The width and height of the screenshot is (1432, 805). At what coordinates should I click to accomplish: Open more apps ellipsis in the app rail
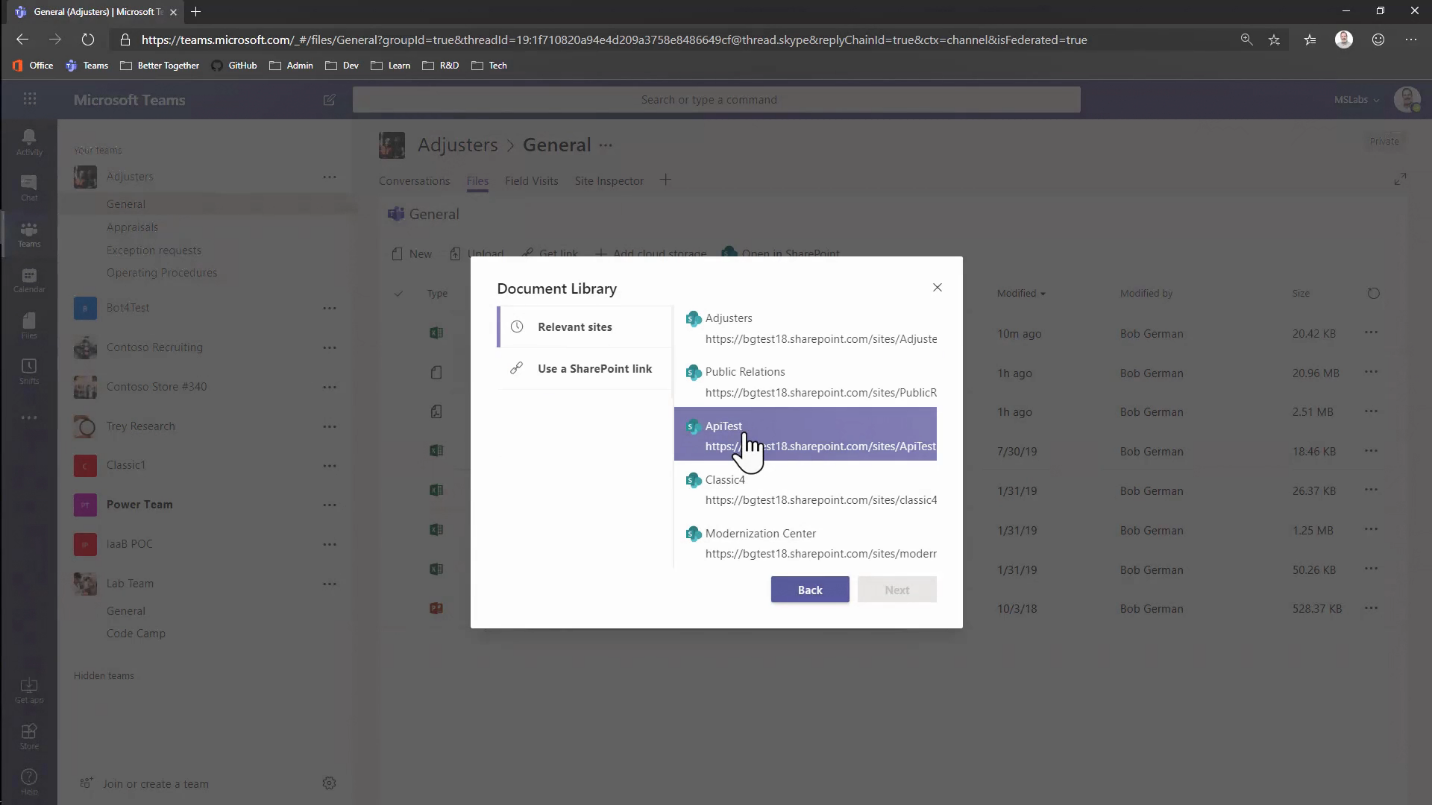click(x=29, y=417)
